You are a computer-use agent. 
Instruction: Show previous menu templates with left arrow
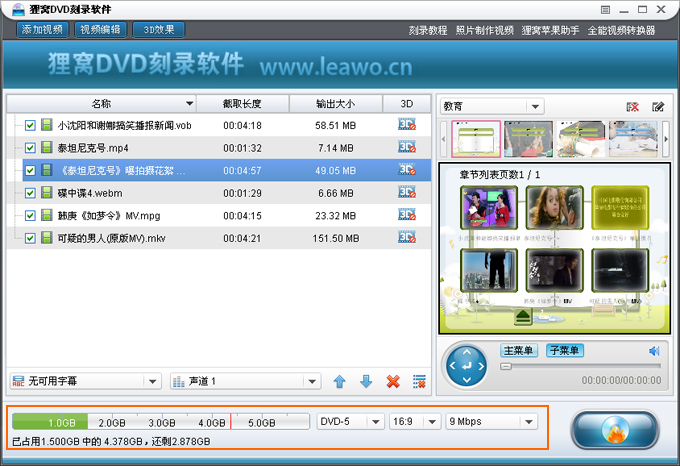coord(443,139)
